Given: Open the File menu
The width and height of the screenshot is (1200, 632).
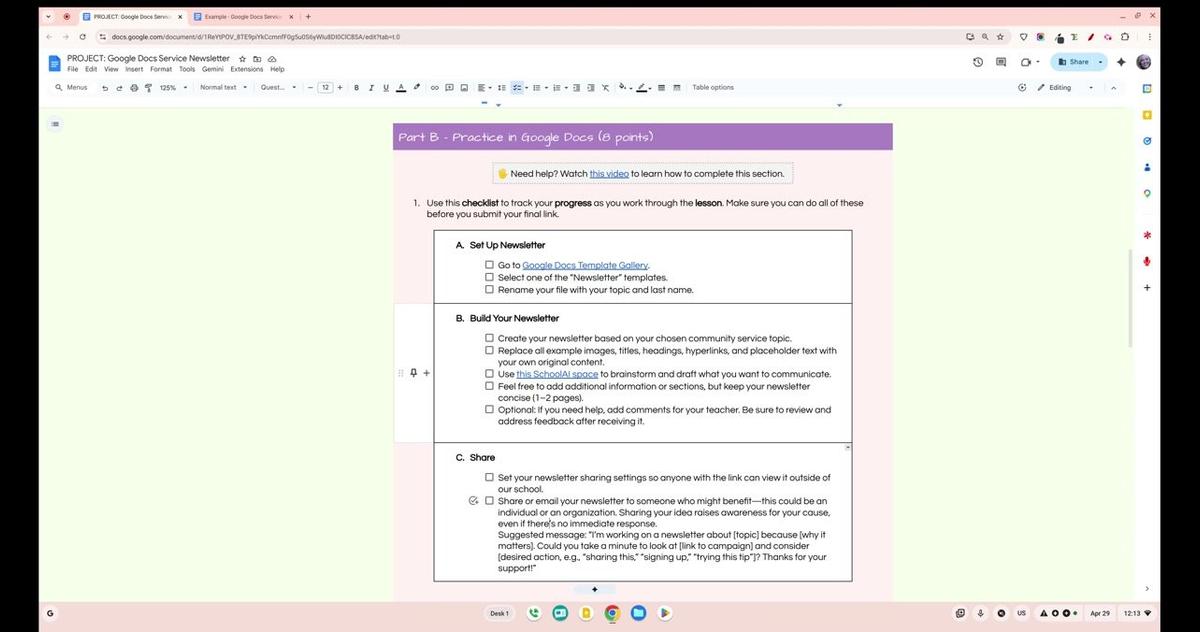Looking at the screenshot, I should point(73,70).
